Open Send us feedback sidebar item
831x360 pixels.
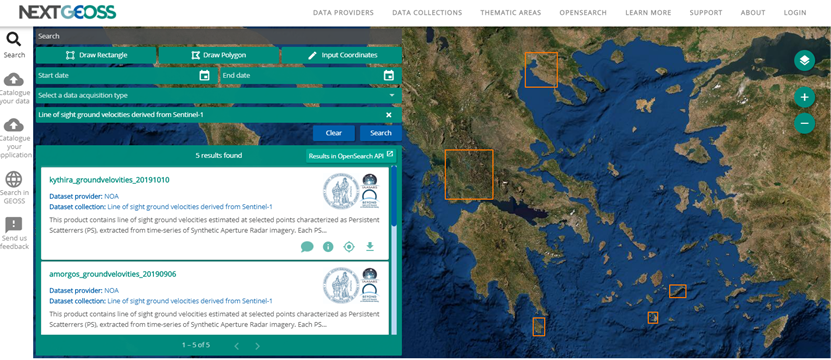14,233
